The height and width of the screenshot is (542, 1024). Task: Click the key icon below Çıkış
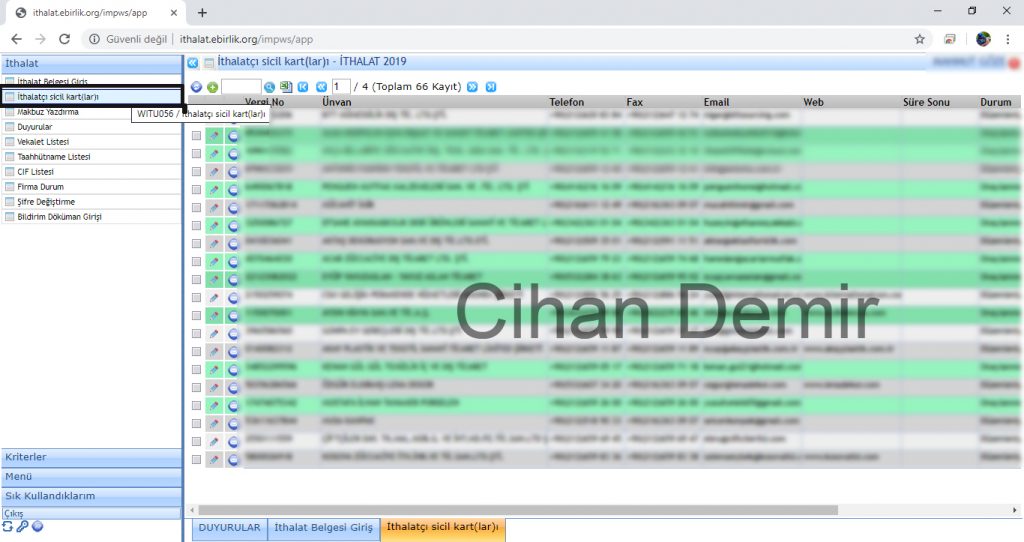coord(22,526)
